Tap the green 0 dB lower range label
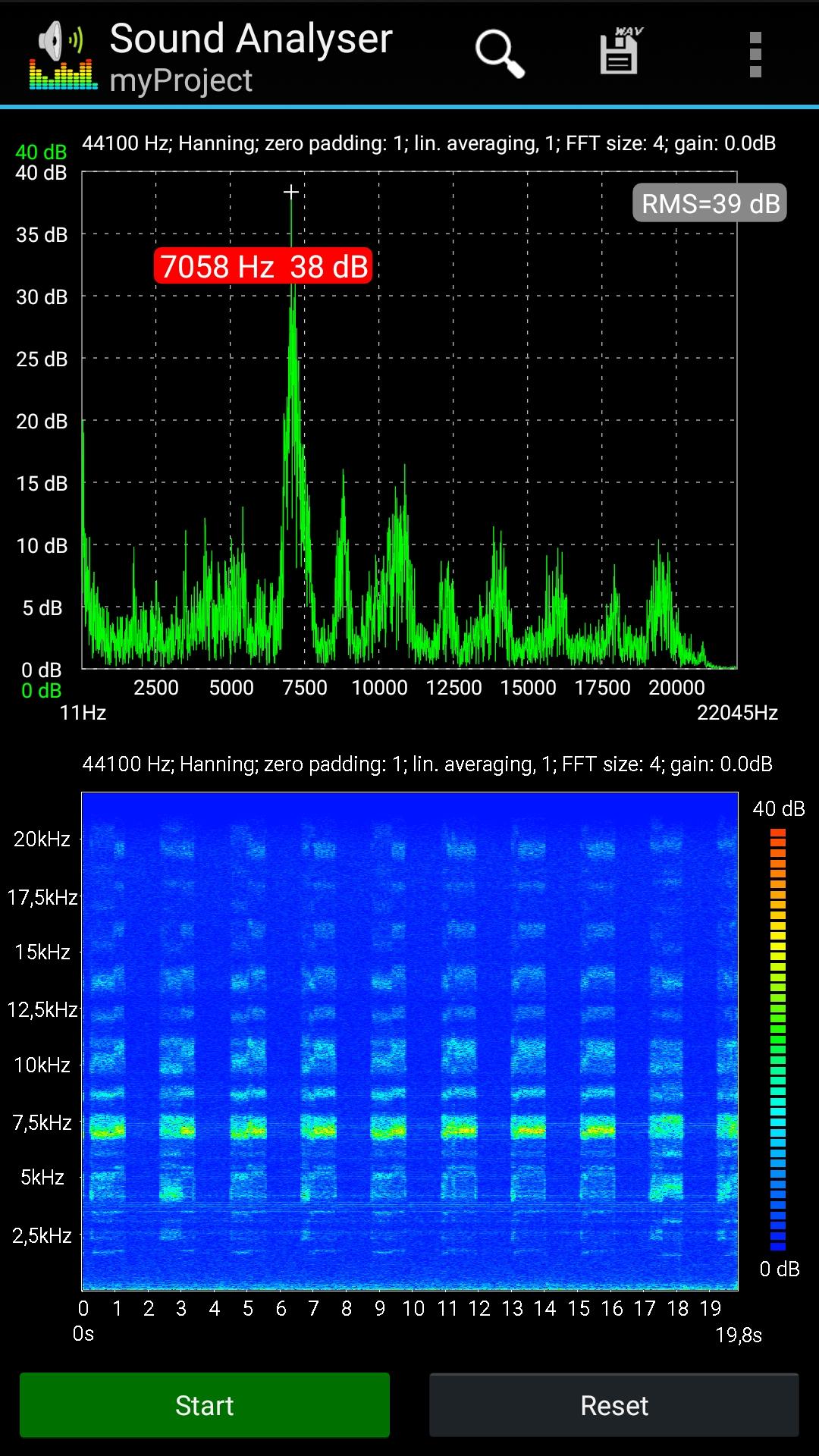 41,691
